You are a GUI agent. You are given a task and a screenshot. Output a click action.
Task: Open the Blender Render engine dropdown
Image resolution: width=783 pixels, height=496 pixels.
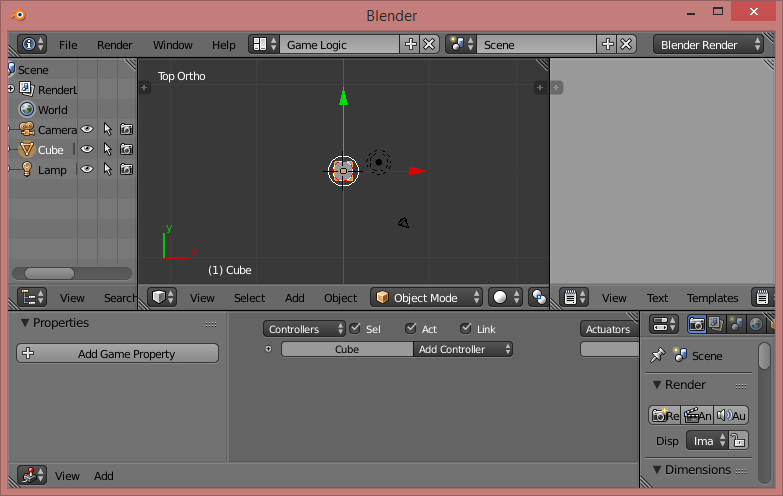tap(708, 44)
